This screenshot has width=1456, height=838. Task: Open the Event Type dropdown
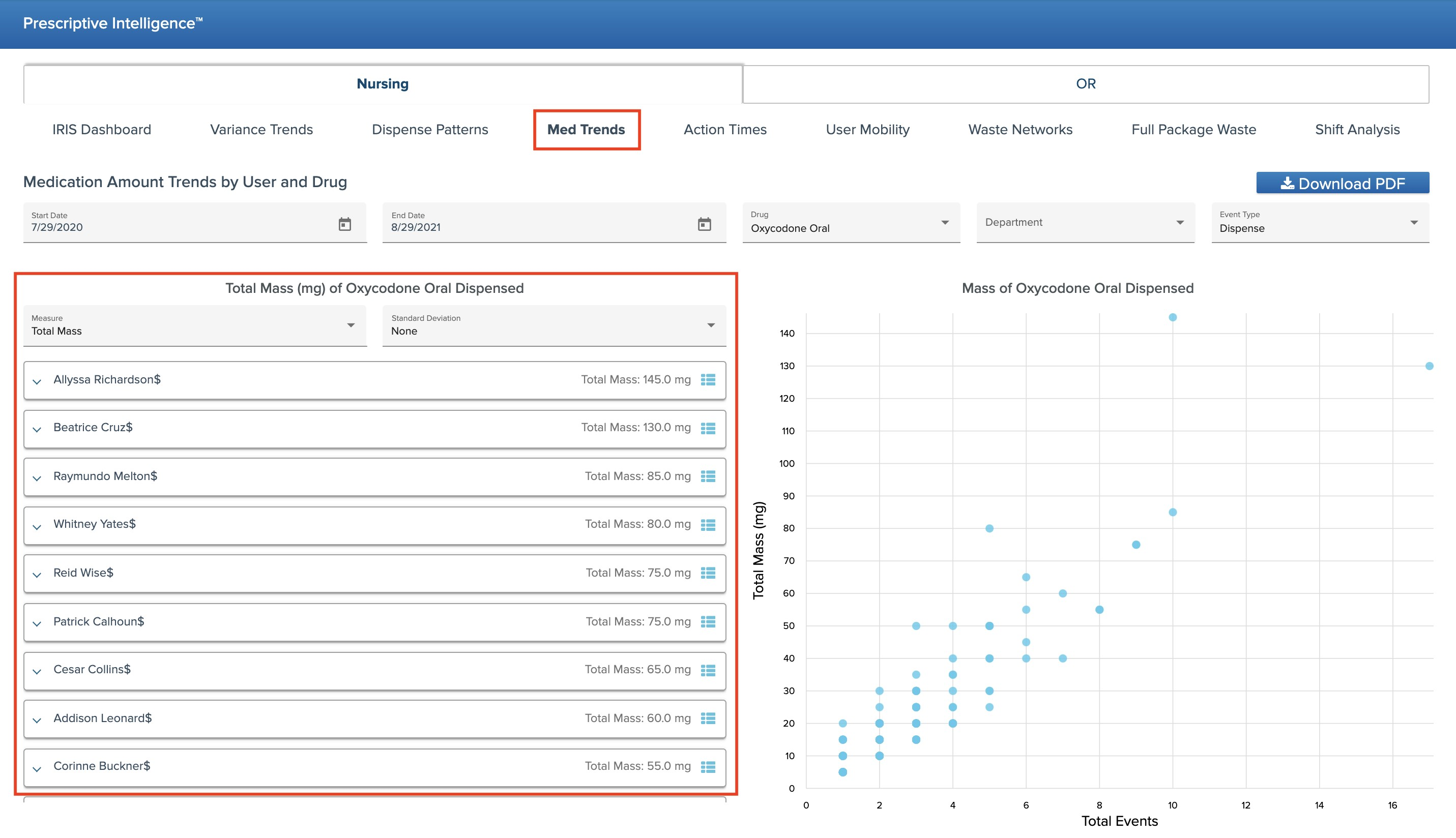pyautogui.click(x=1319, y=223)
